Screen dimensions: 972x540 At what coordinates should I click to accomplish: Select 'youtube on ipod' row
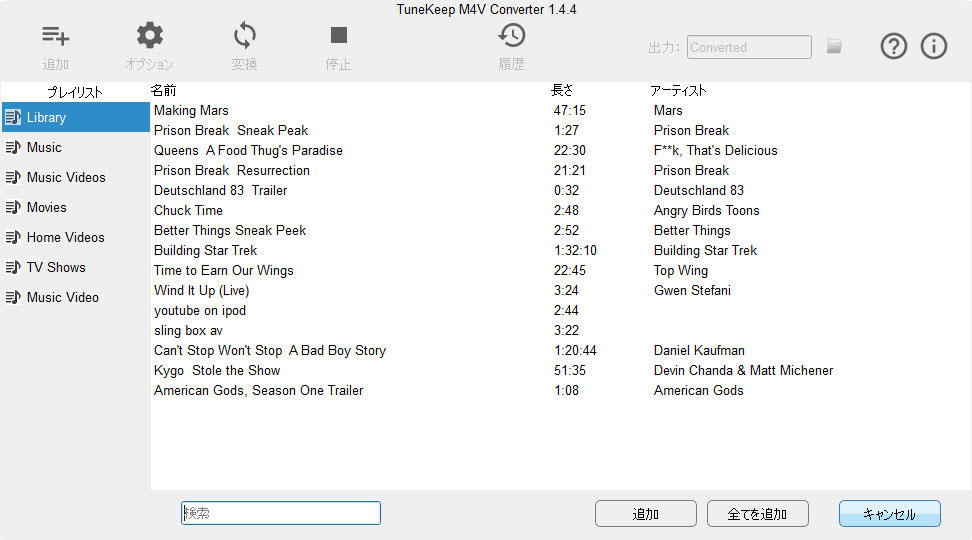560,311
